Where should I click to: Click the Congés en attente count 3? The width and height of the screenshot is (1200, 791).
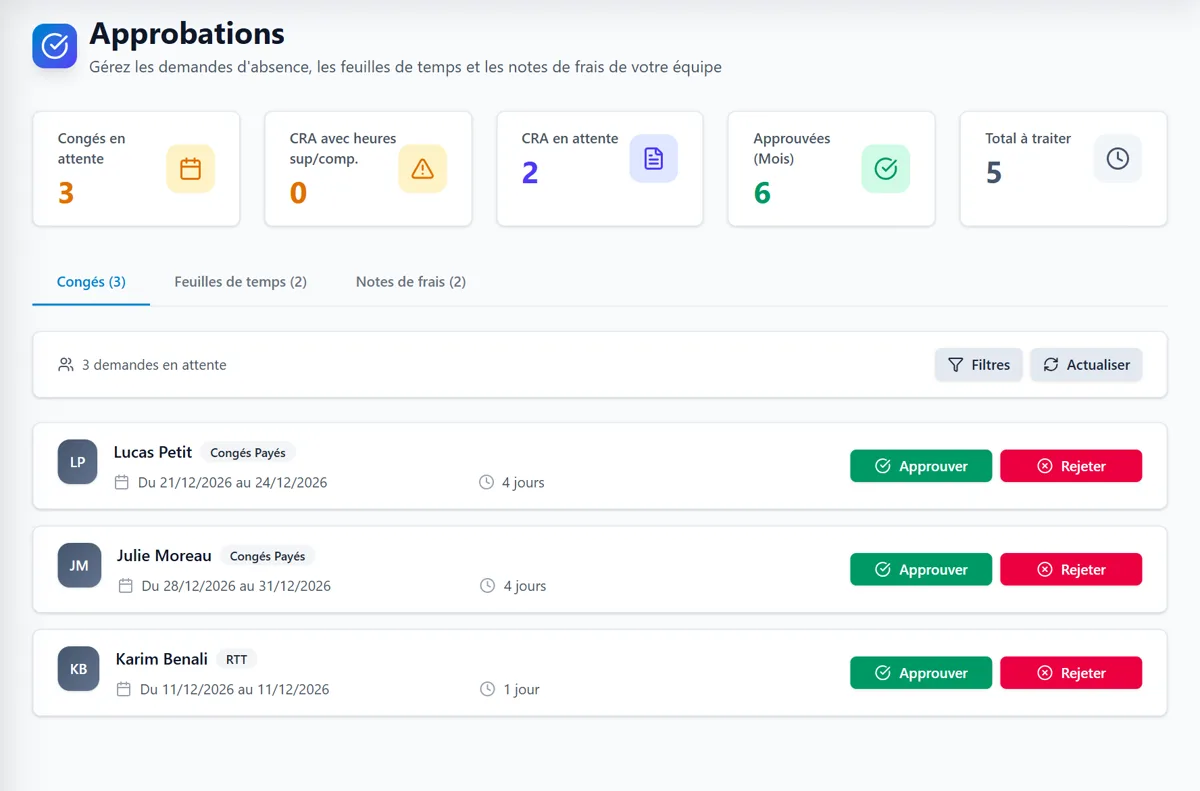(66, 193)
